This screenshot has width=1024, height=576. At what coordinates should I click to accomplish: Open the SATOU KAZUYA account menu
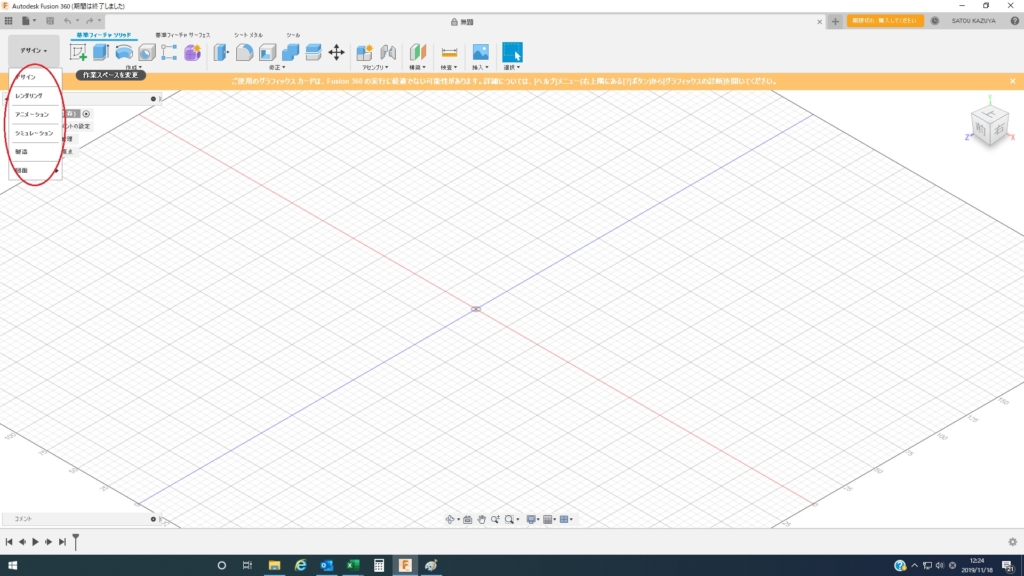(x=973, y=21)
